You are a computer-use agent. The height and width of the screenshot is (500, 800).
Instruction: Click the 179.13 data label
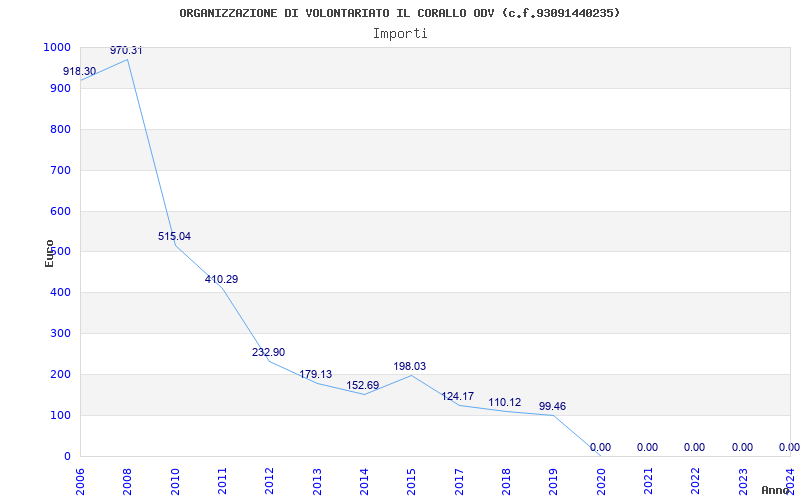pos(315,374)
